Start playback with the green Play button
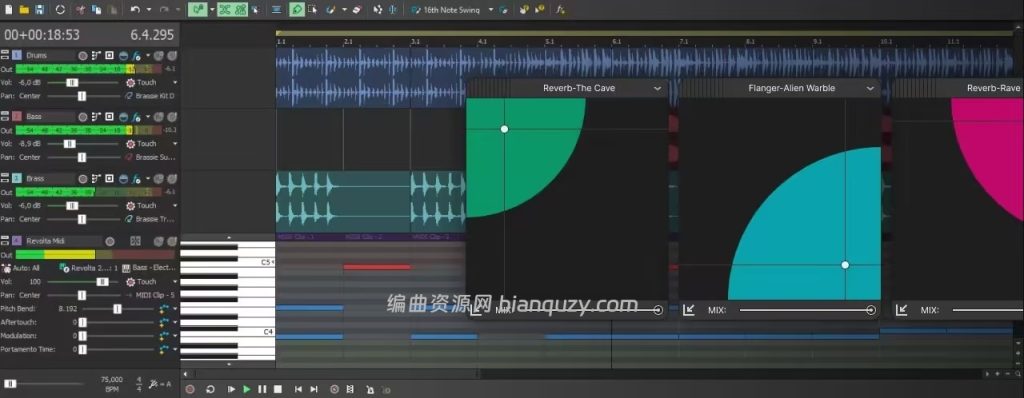The image size is (1024, 398). click(x=246, y=389)
